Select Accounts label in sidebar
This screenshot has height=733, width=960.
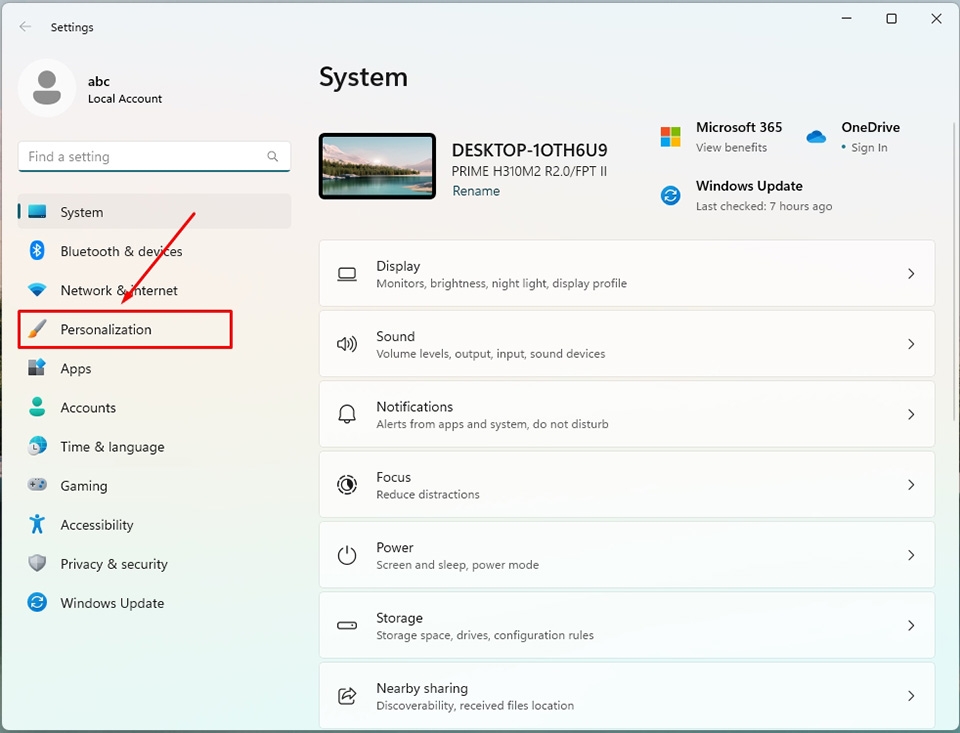point(88,408)
